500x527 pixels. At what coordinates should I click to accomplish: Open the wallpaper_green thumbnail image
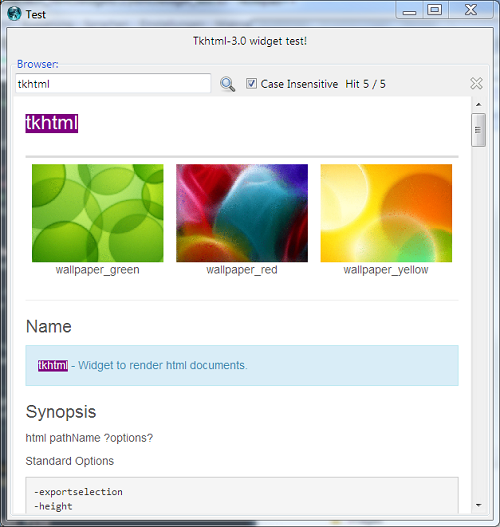pos(97,213)
